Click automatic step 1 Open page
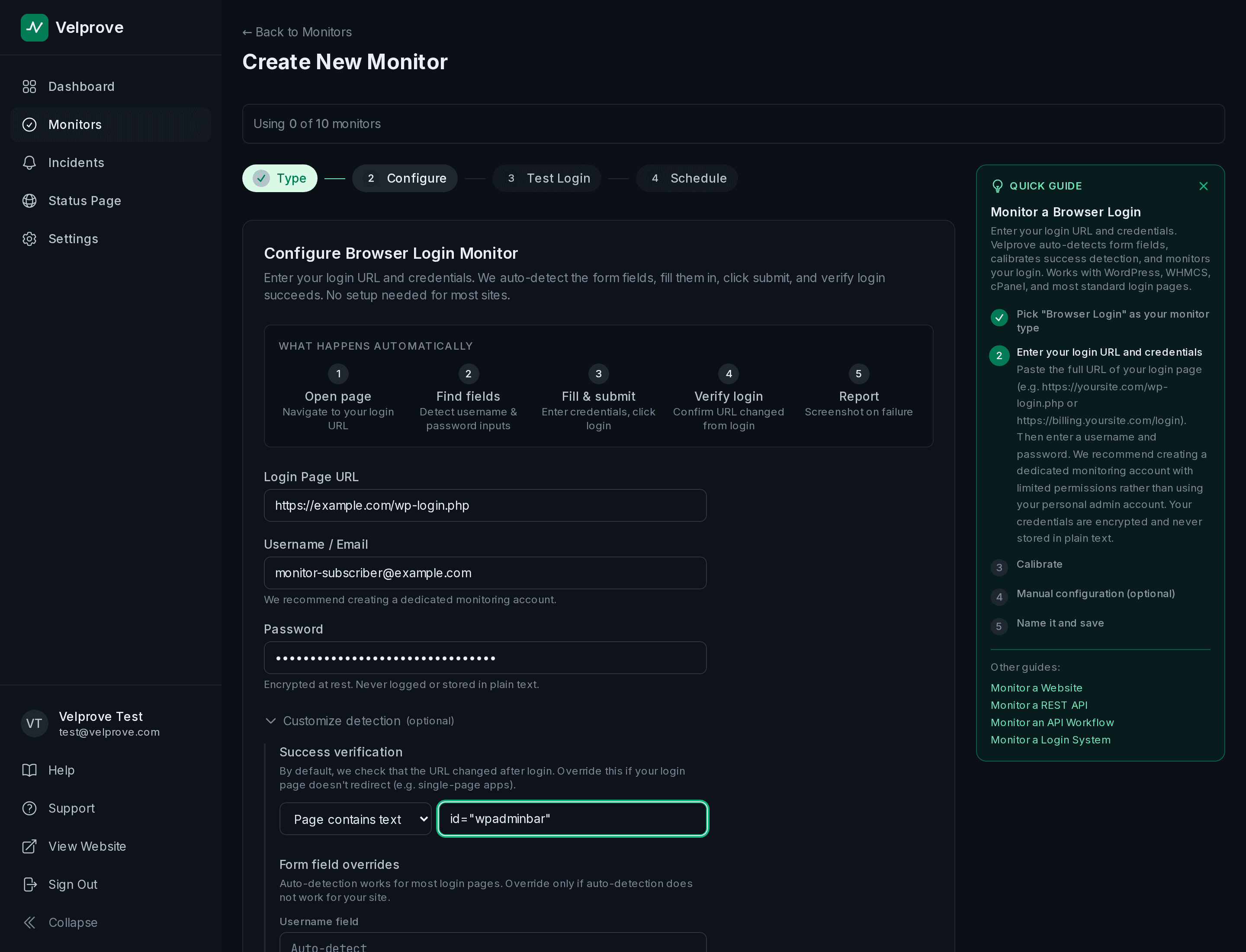This screenshot has height=952, width=1246. 338,398
